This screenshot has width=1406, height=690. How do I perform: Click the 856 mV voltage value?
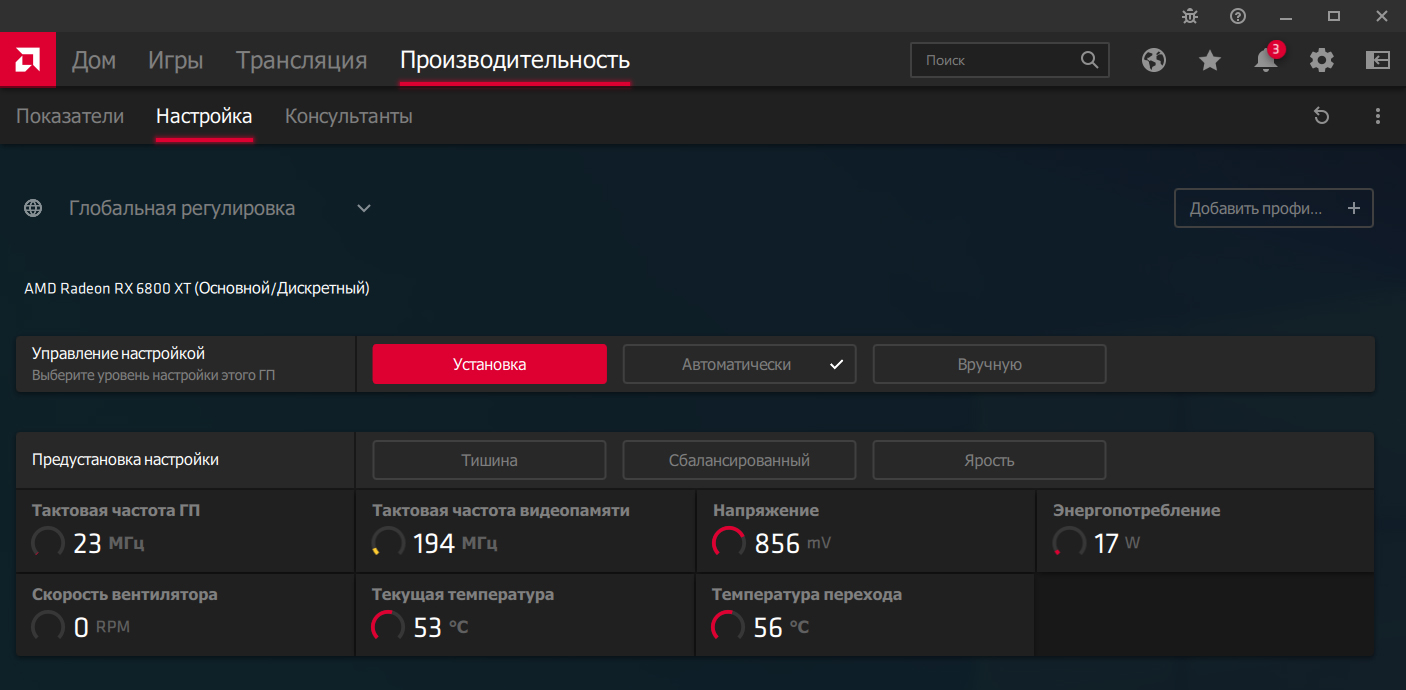pos(793,543)
